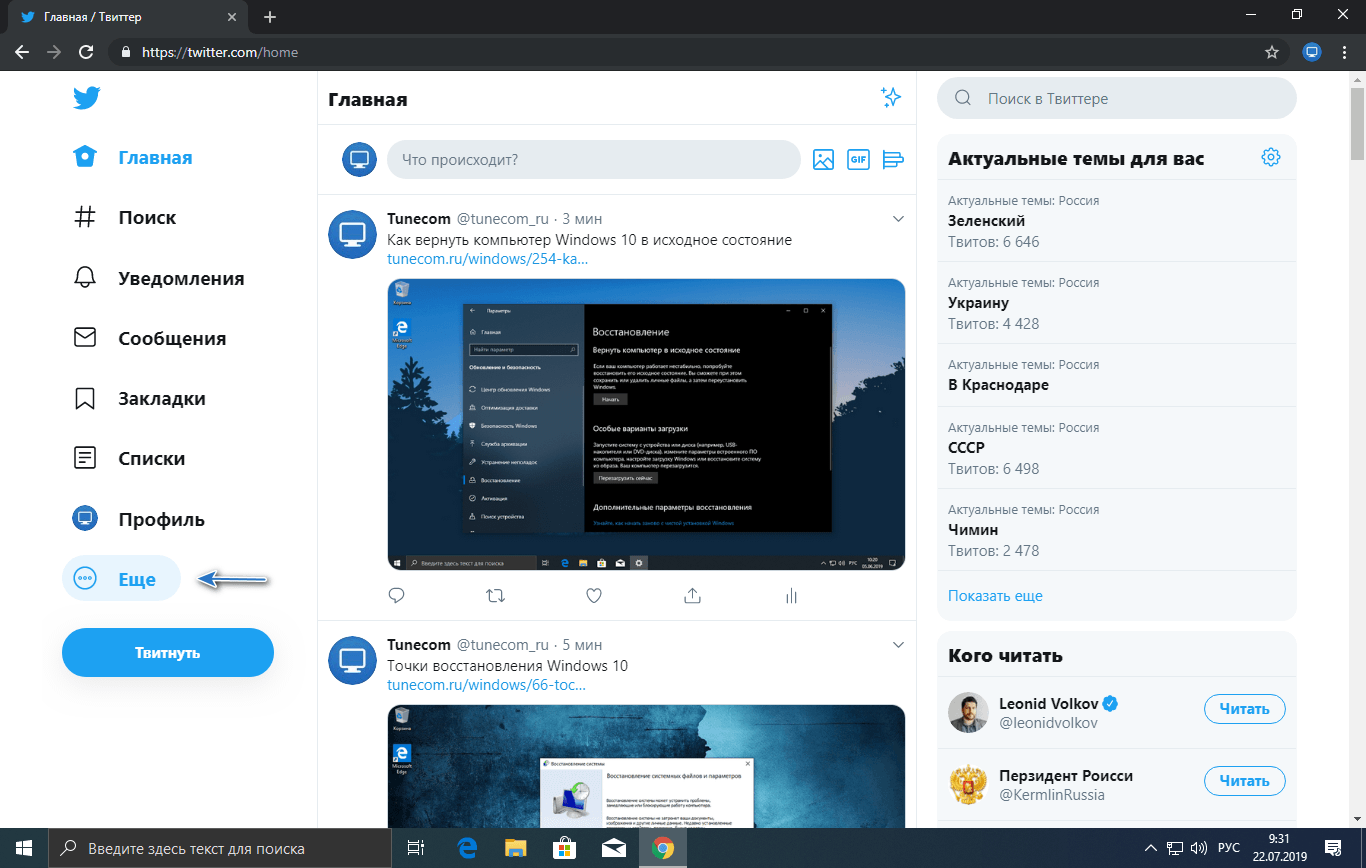Reply to the first Tunecom tweet
1366x868 pixels.
click(x=396, y=596)
